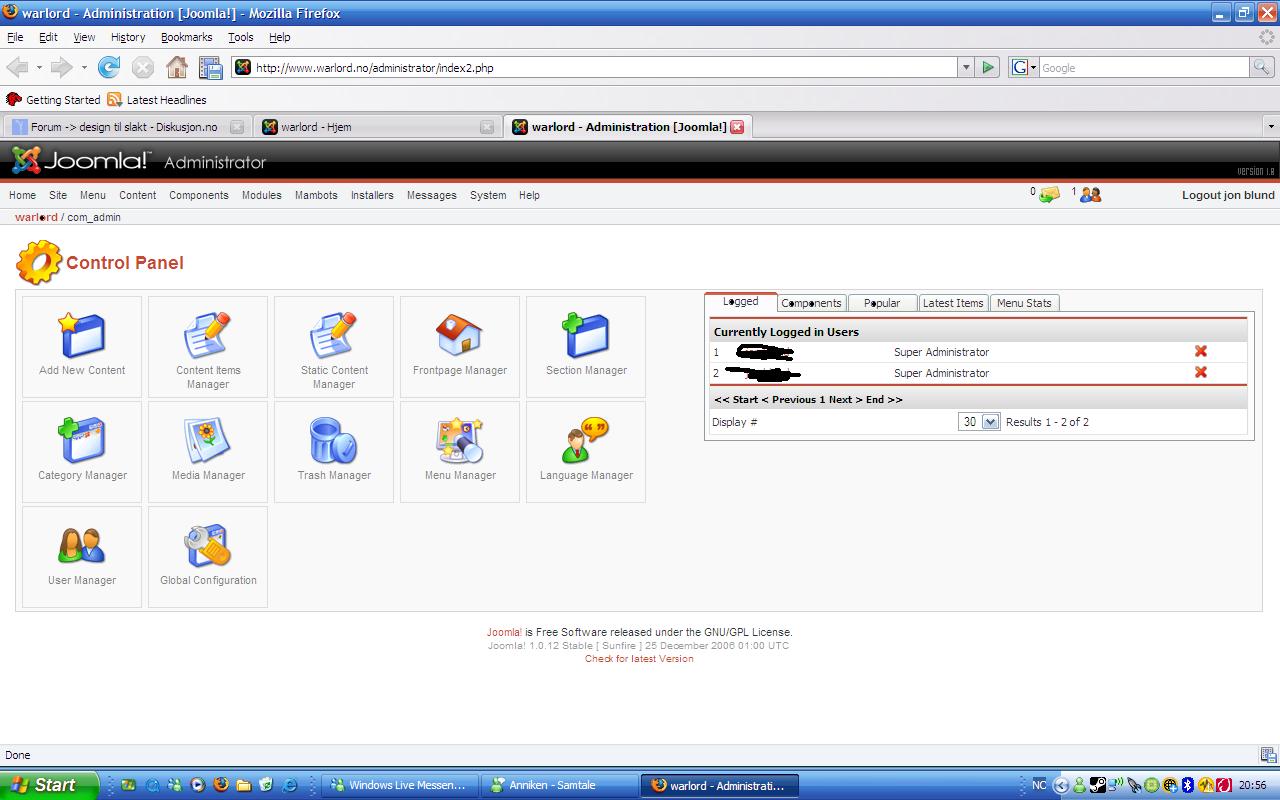Screen dimensions: 1280x800
Task: Force logout of user row 1
Action: 1201,351
